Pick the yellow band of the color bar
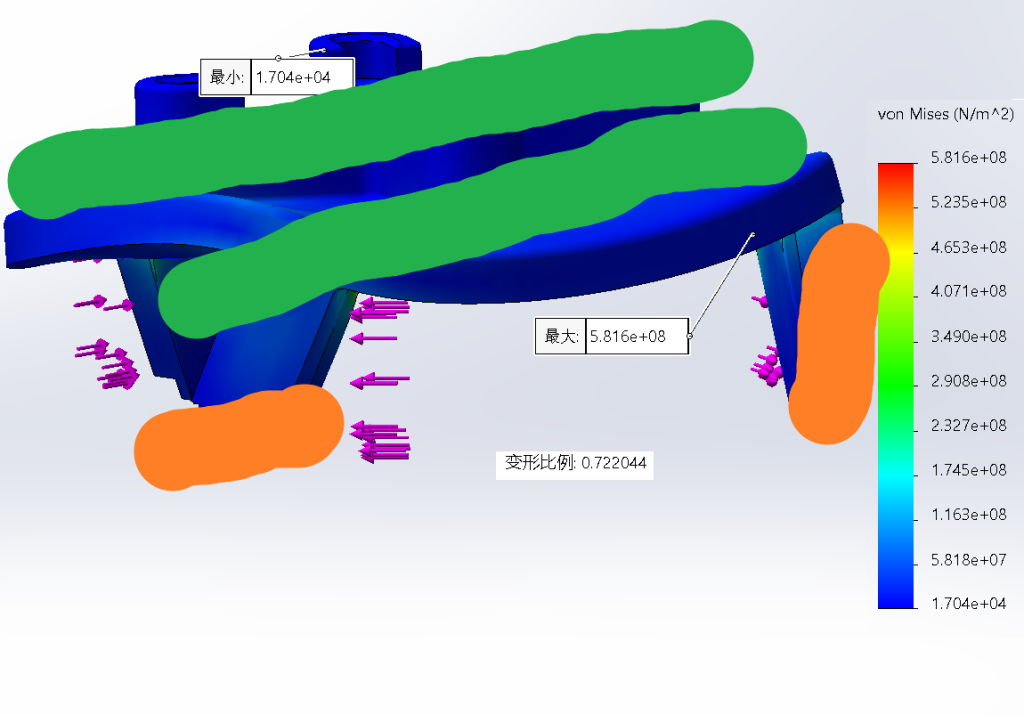 (896, 255)
